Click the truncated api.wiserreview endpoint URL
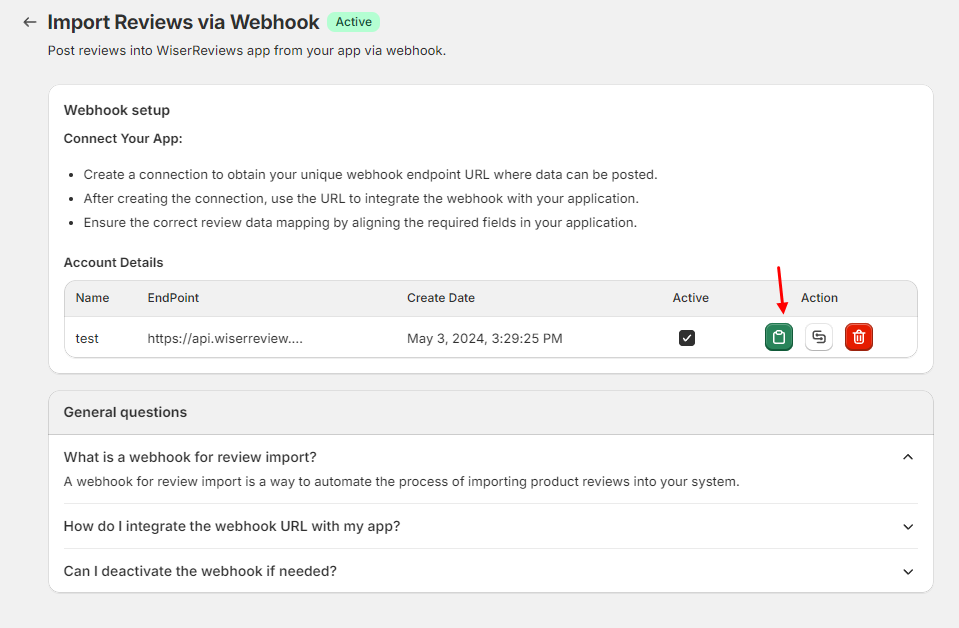This screenshot has height=628, width=959. (225, 338)
